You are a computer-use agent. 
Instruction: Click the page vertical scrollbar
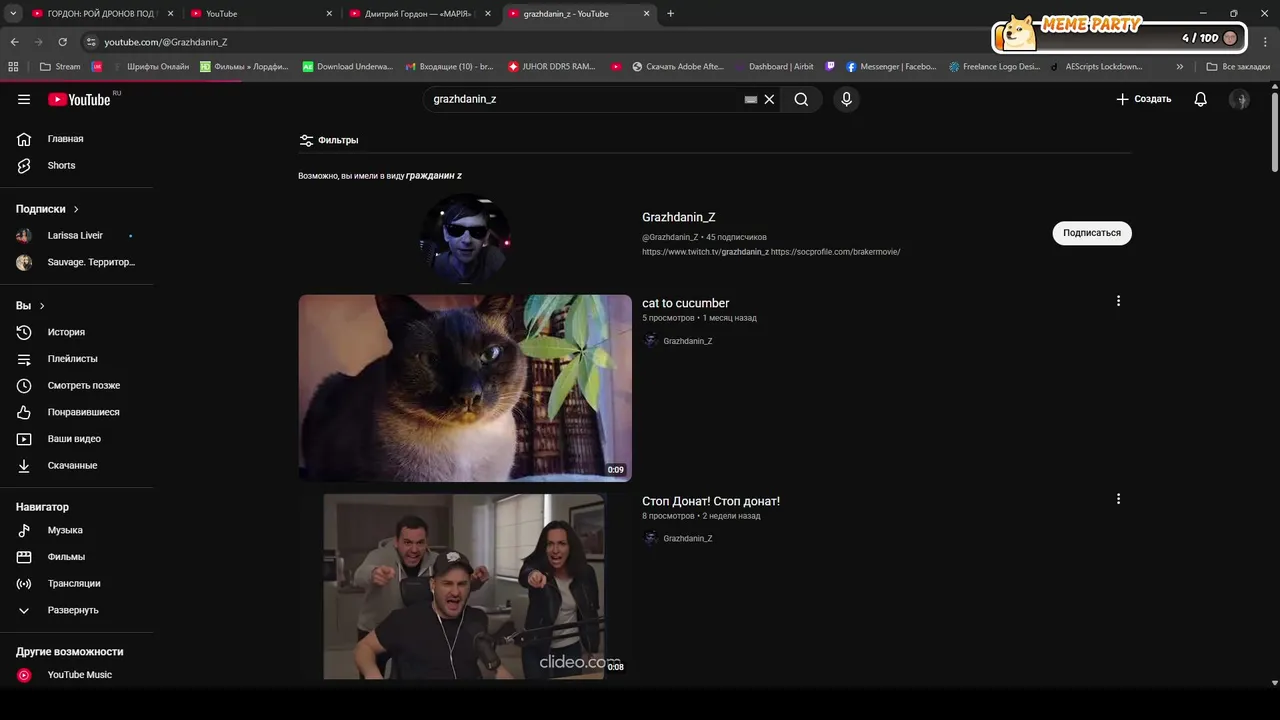click(x=1274, y=130)
